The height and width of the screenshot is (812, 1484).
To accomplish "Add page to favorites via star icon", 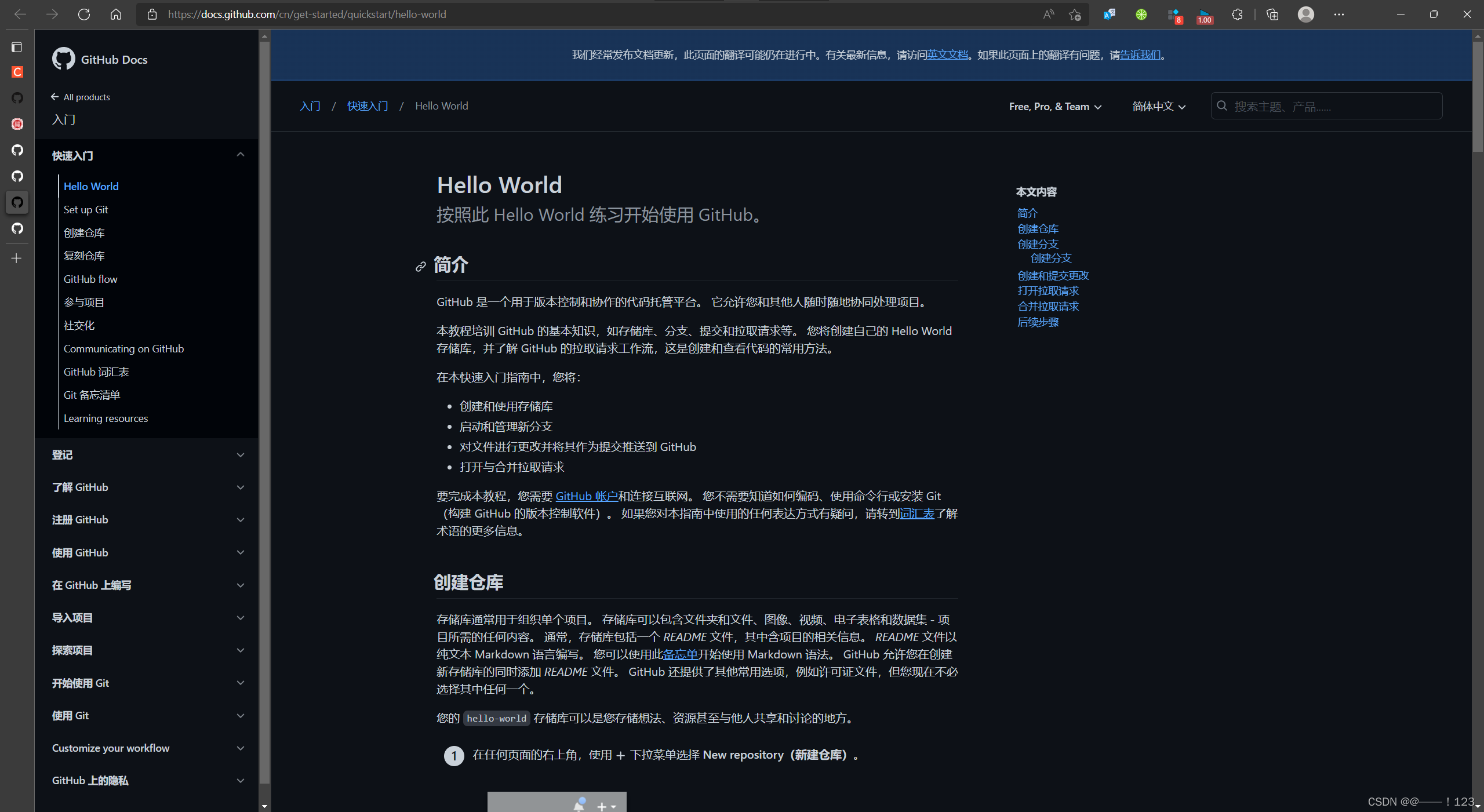I will 1075,14.
